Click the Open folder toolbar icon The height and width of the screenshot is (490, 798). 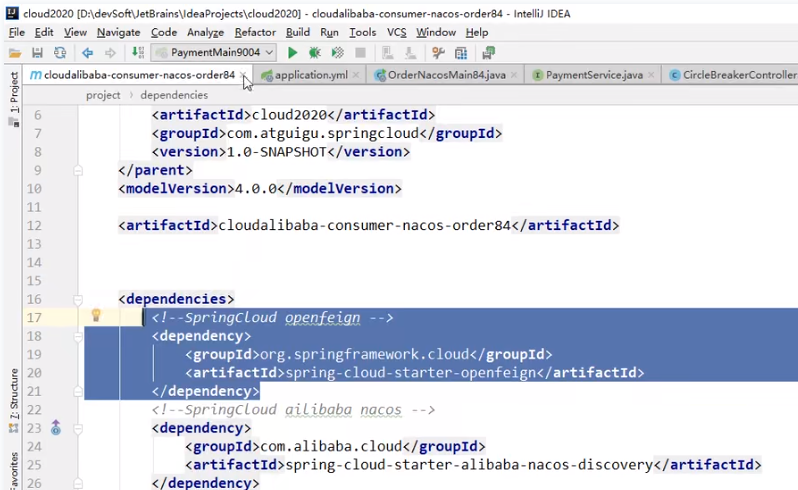15,53
